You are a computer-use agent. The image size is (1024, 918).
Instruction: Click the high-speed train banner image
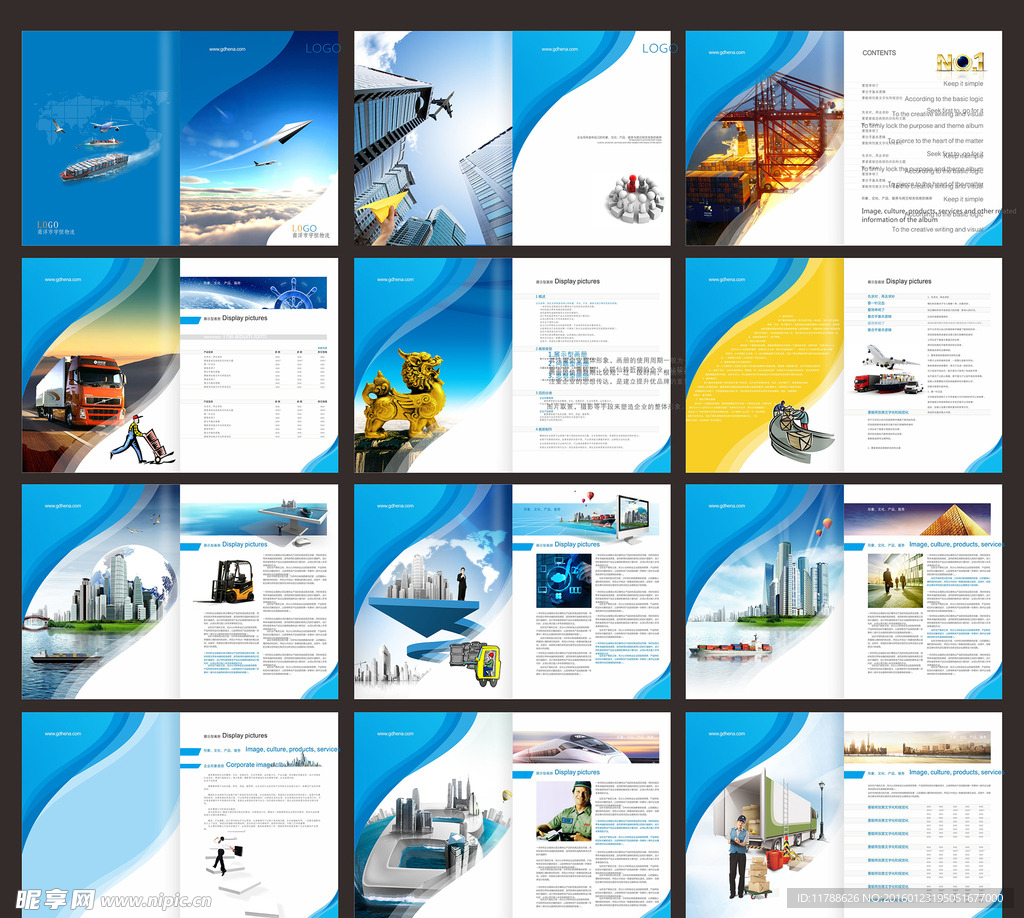(x=586, y=747)
